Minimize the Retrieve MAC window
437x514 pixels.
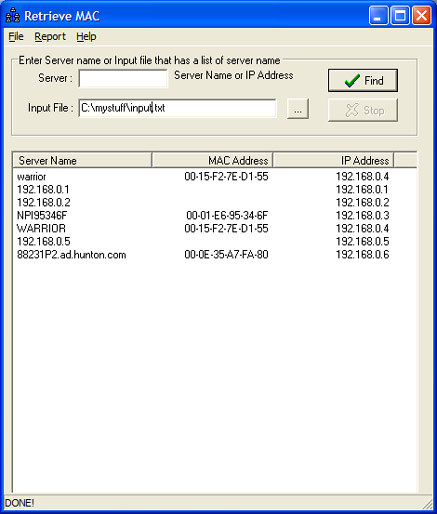378,16
